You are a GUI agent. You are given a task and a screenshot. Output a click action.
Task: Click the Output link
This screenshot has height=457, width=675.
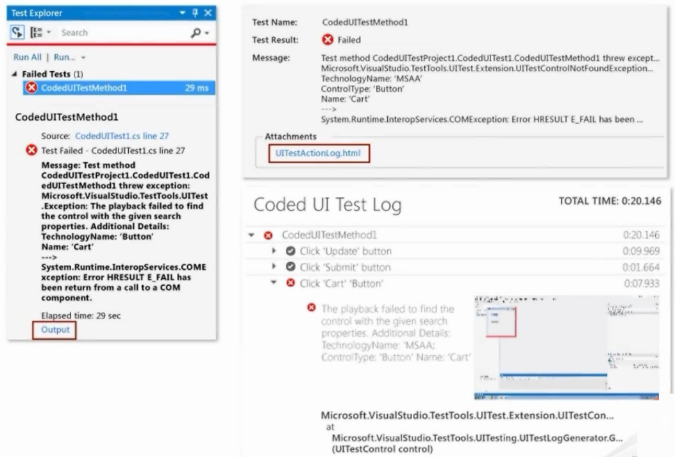[55, 330]
